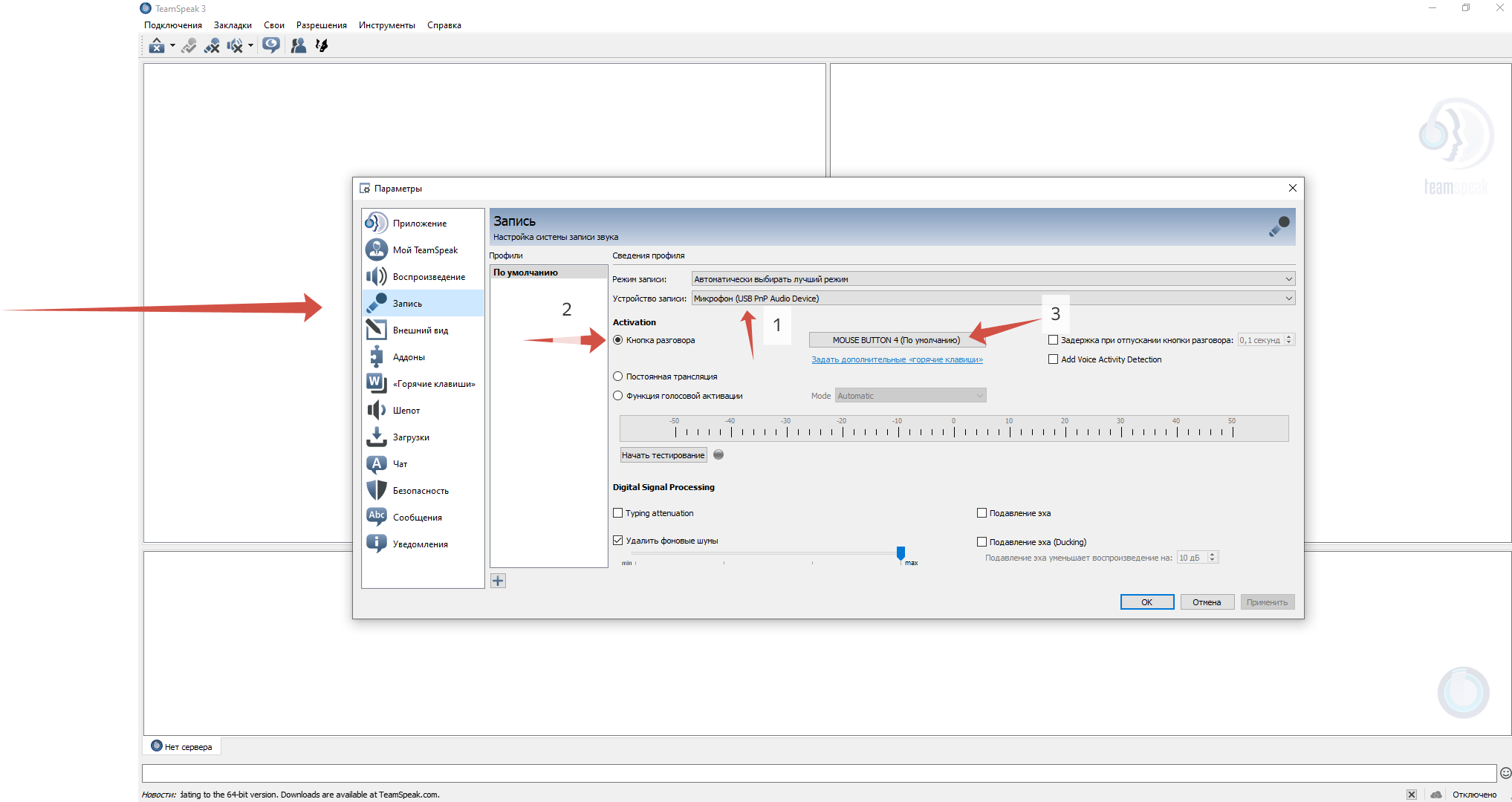Expand the mute speakers dropdown arrow

[x=250, y=45]
